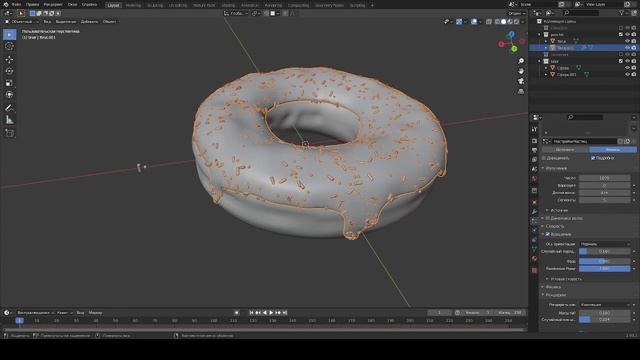Open the Edit menu in top bar
This screenshot has width=640, height=360.
33,4
